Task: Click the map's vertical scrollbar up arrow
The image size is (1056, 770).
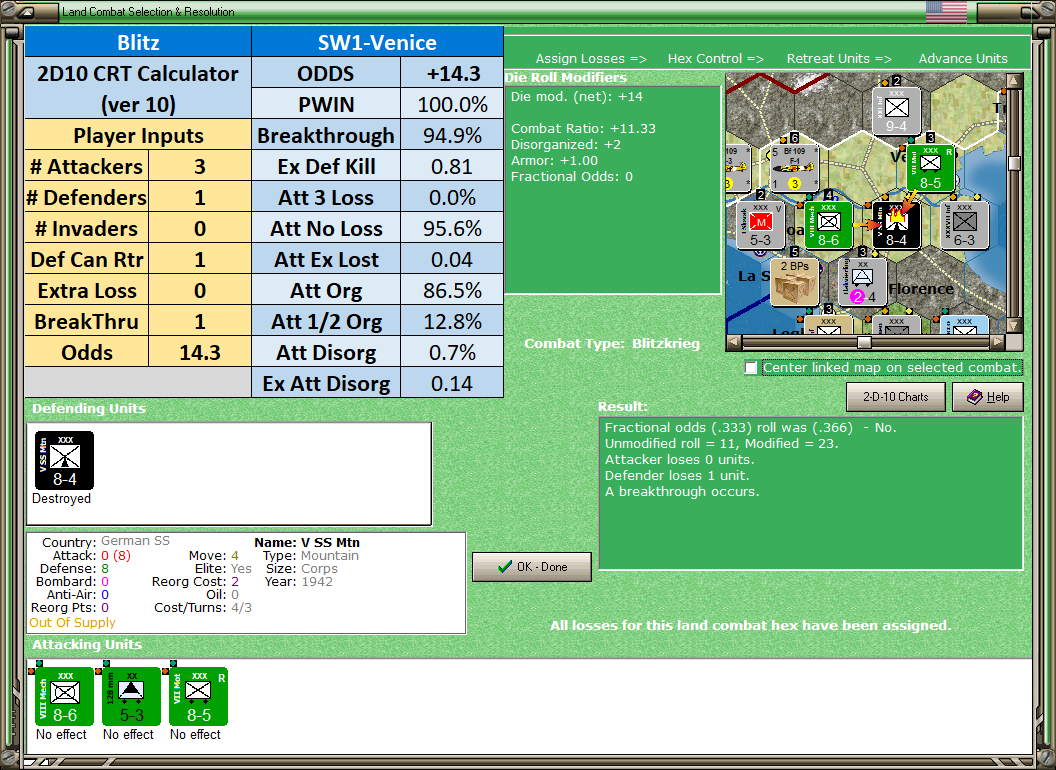Action: 1015,82
